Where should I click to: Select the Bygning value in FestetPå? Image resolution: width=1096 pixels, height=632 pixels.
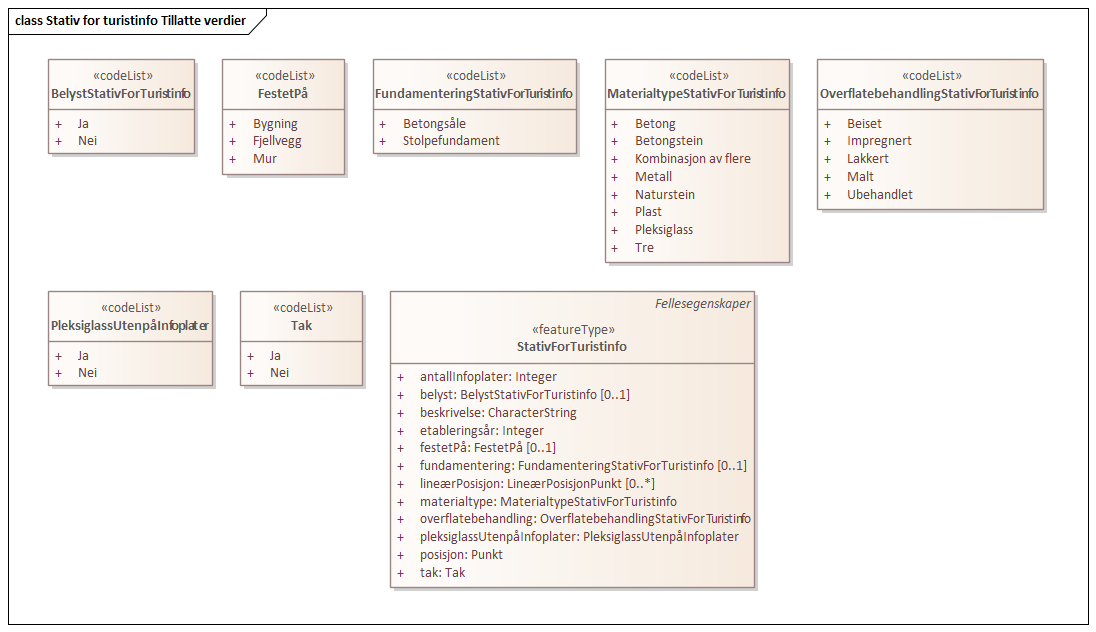(x=275, y=124)
